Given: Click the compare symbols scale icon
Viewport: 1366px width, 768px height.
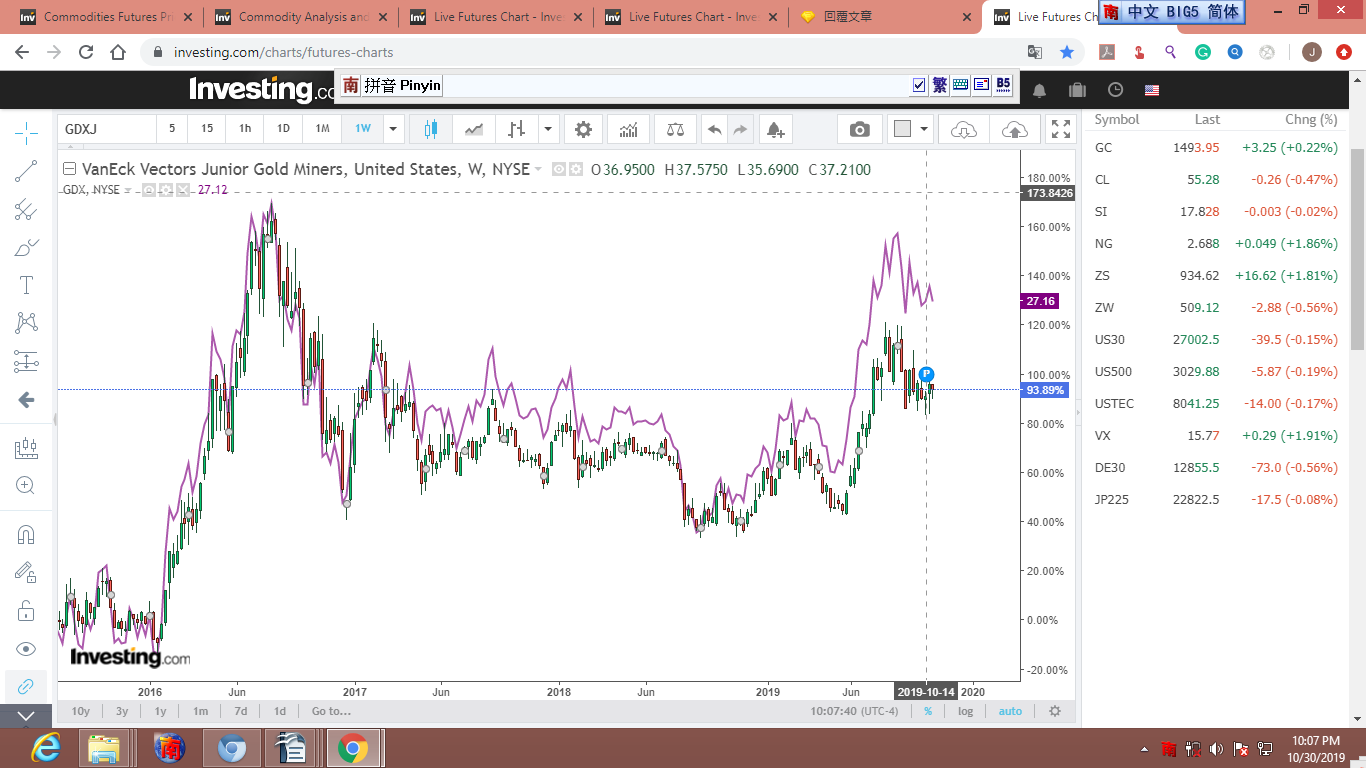Looking at the screenshot, I should point(676,129).
